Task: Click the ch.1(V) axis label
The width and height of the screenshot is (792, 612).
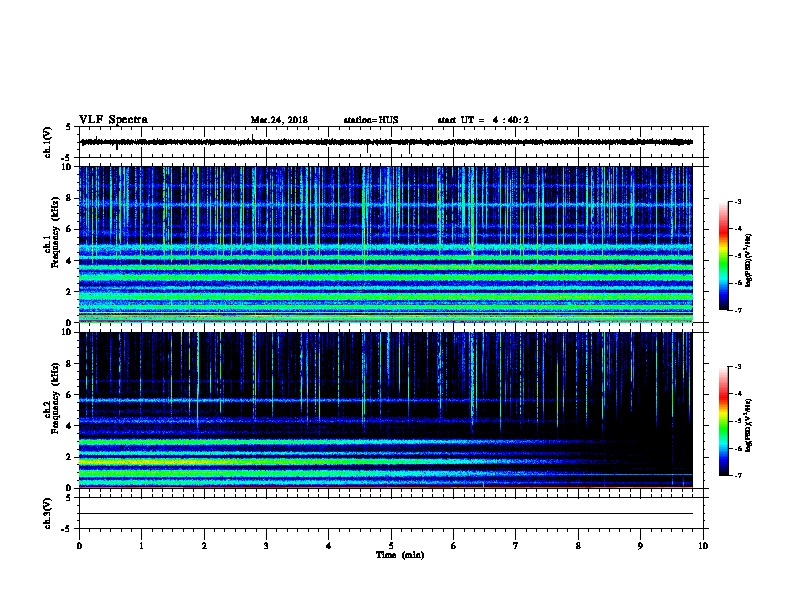Action: [x=48, y=142]
